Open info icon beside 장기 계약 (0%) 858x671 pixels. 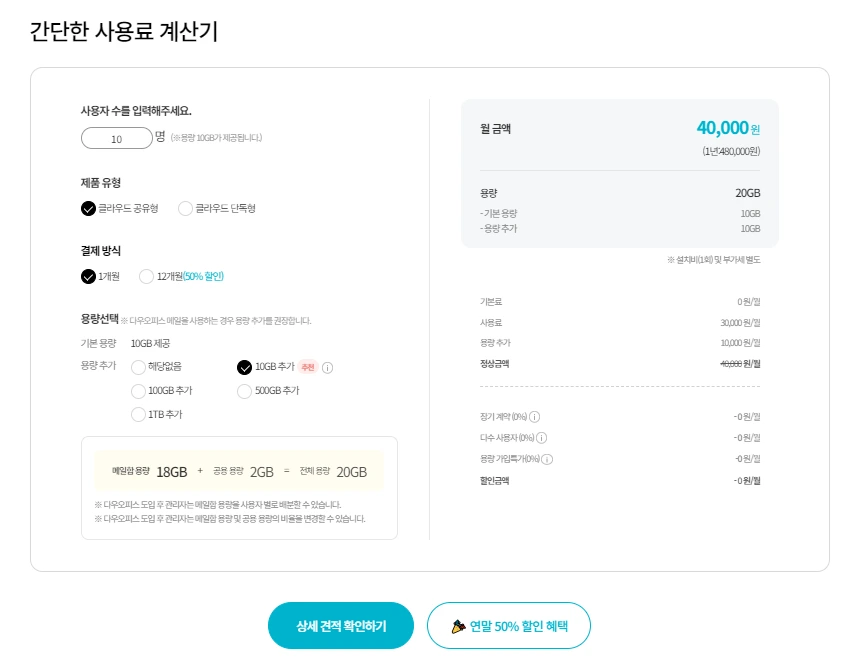click(x=534, y=417)
